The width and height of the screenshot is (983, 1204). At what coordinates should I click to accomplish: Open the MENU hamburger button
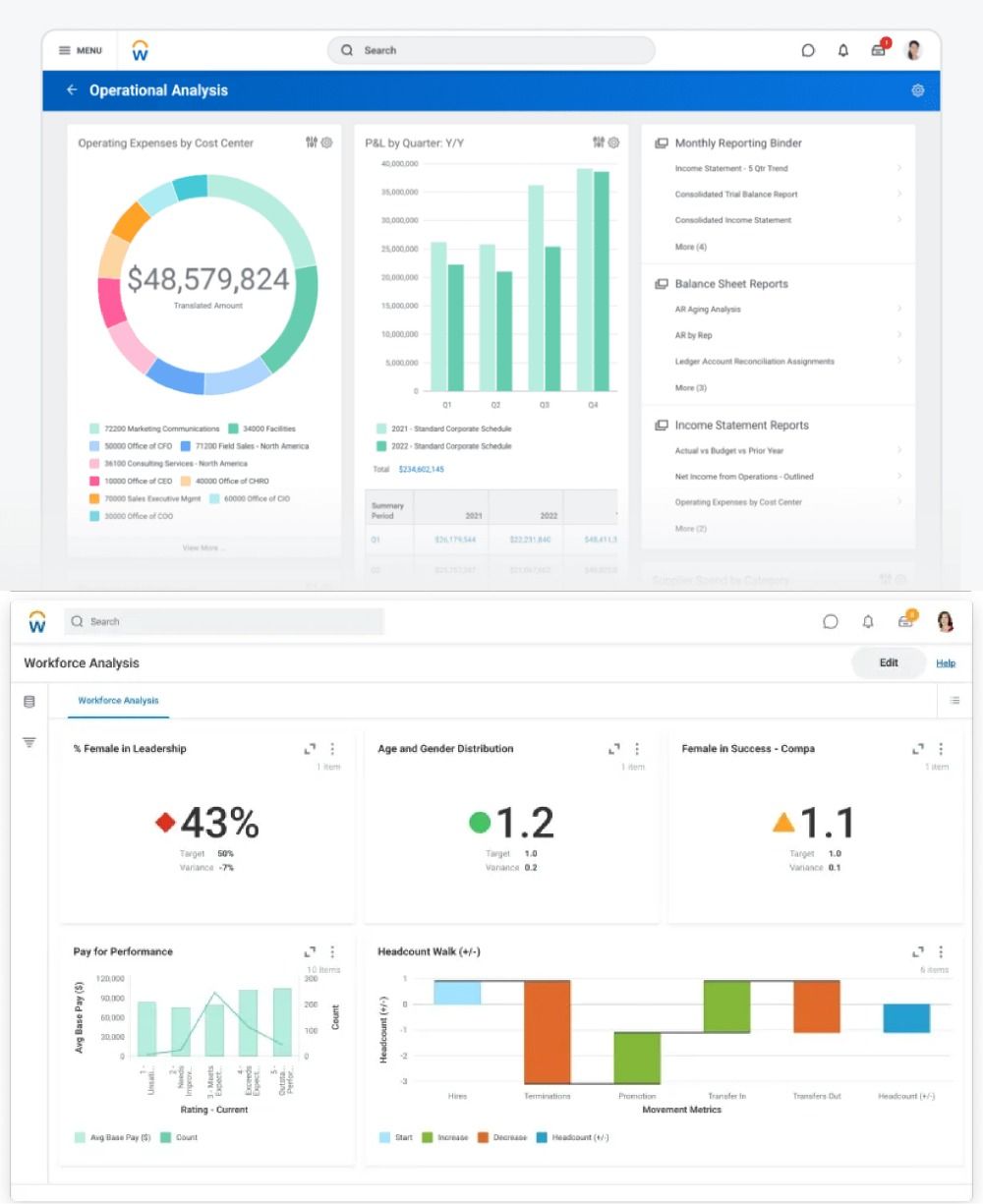81,50
